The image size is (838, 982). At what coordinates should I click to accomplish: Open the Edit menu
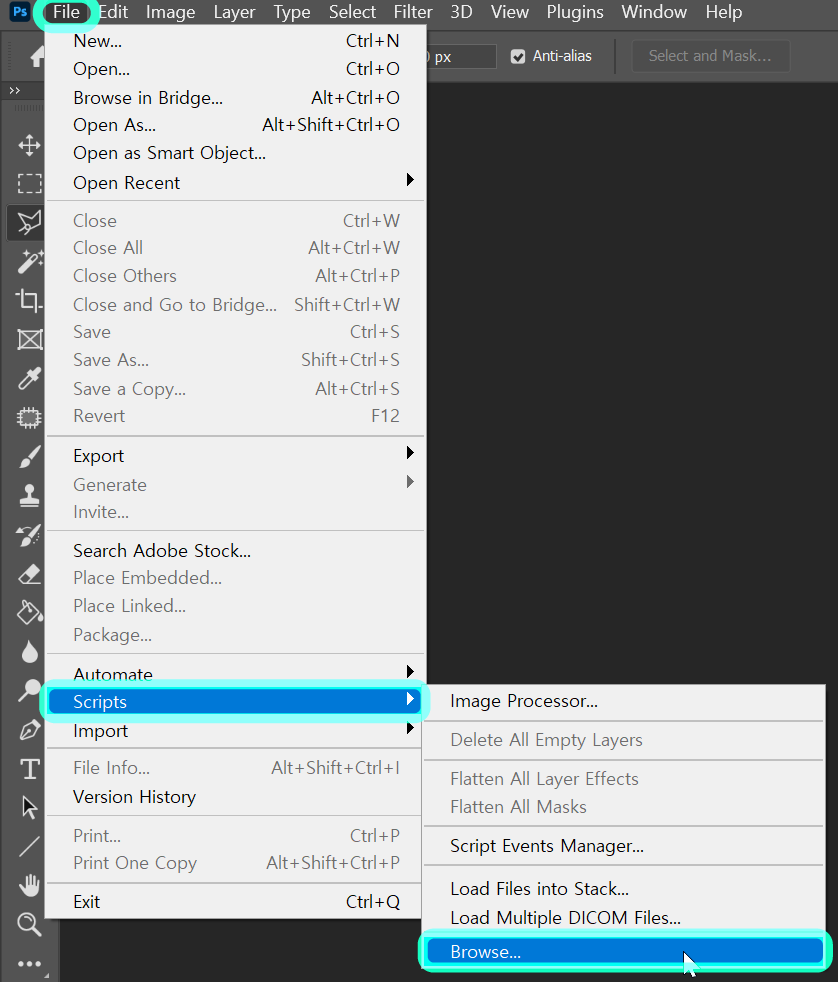(x=113, y=12)
